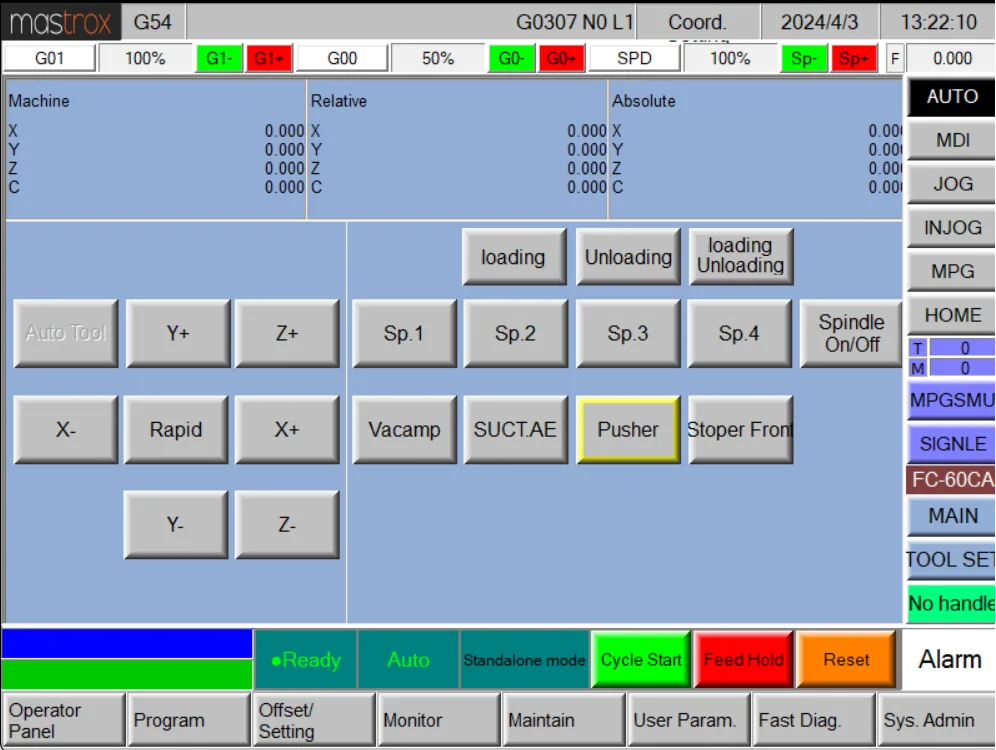Click the Unloading button

(628, 257)
